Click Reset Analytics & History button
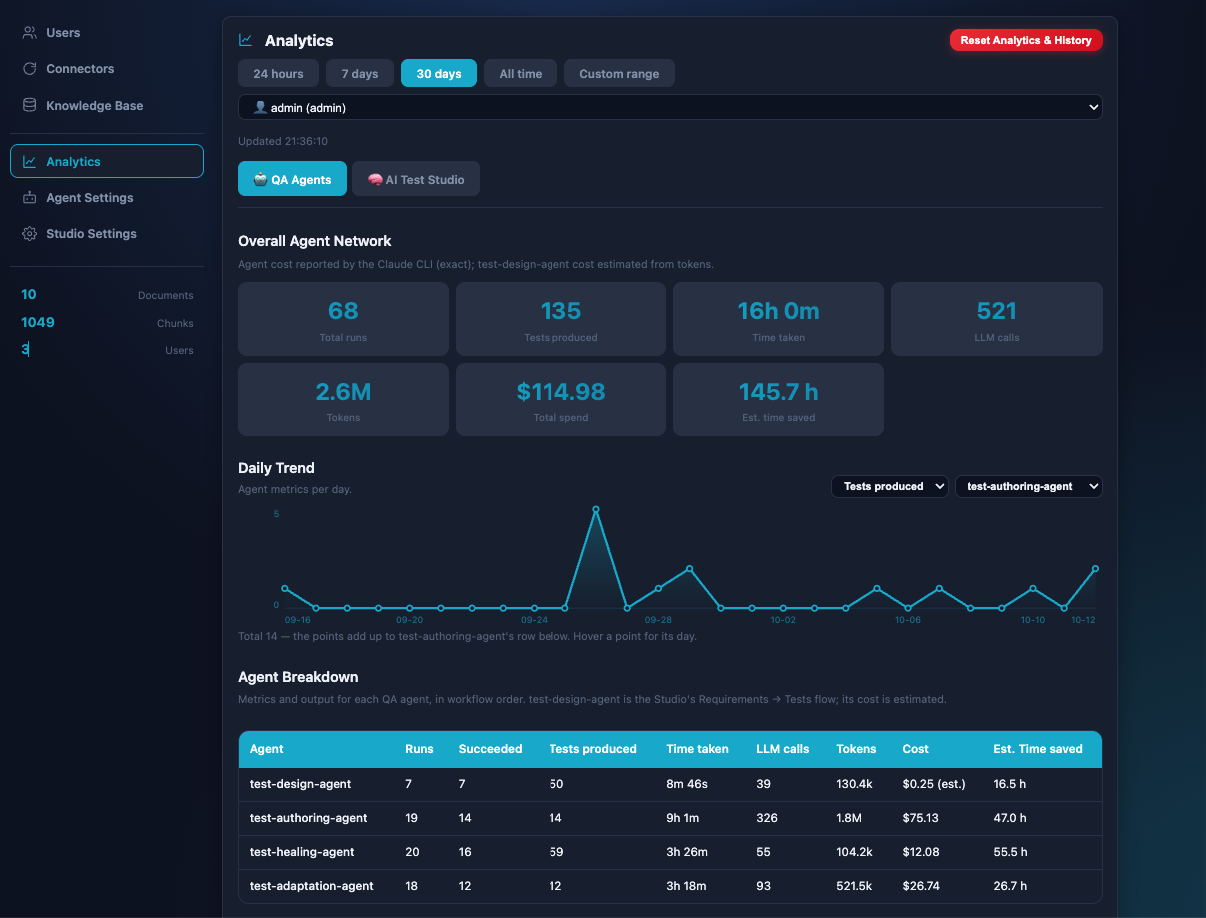 tap(1026, 40)
